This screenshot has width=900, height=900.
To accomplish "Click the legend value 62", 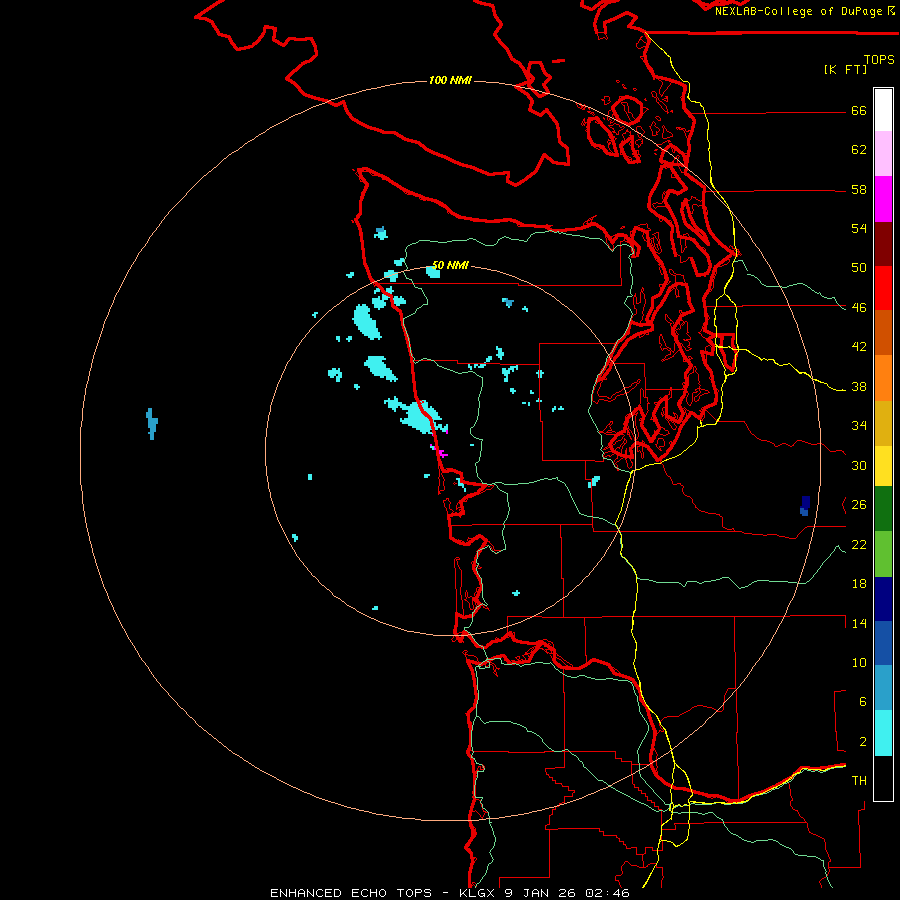I will pyautogui.click(x=859, y=150).
